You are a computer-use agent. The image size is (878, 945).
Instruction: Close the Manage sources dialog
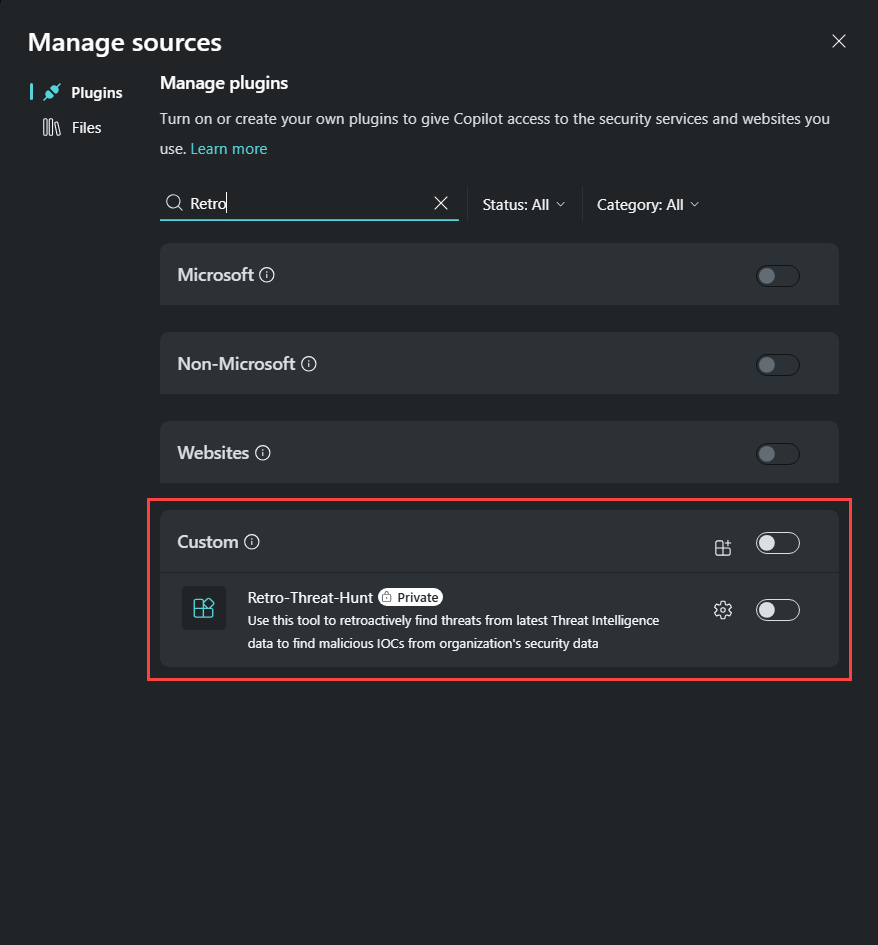point(838,41)
